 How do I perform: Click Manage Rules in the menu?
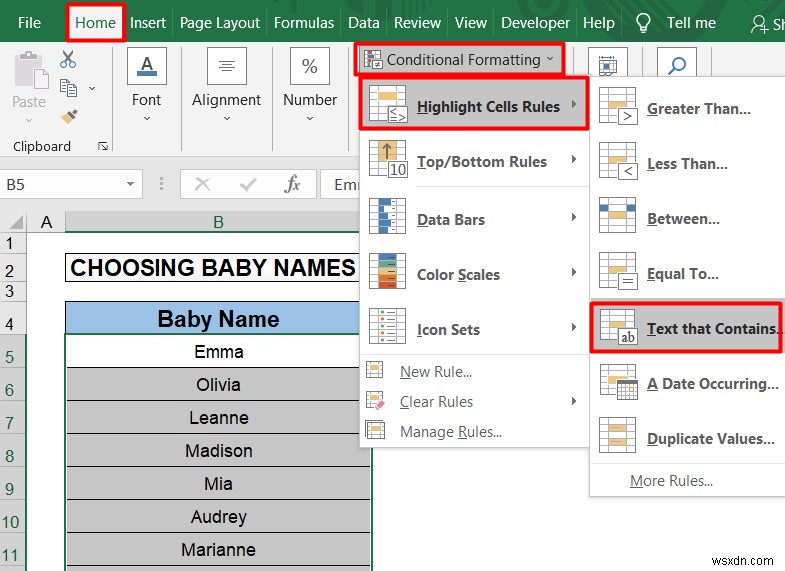(x=474, y=431)
